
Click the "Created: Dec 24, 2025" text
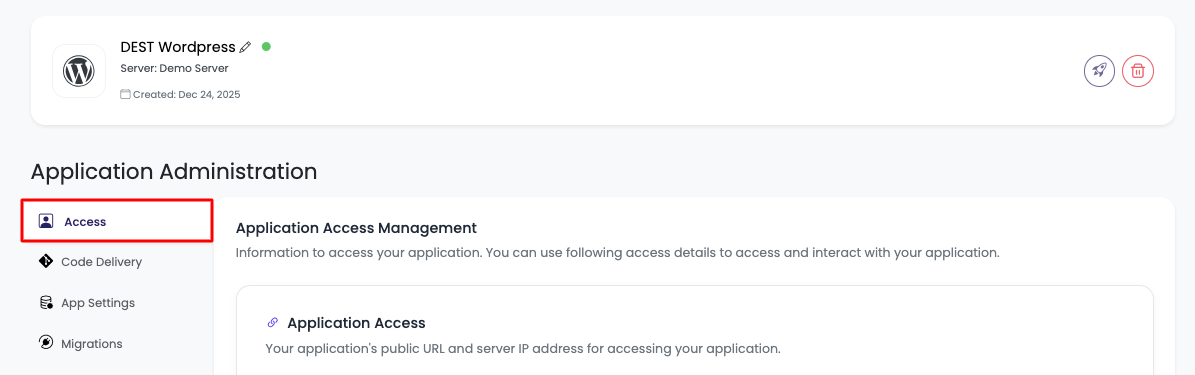tap(187, 95)
